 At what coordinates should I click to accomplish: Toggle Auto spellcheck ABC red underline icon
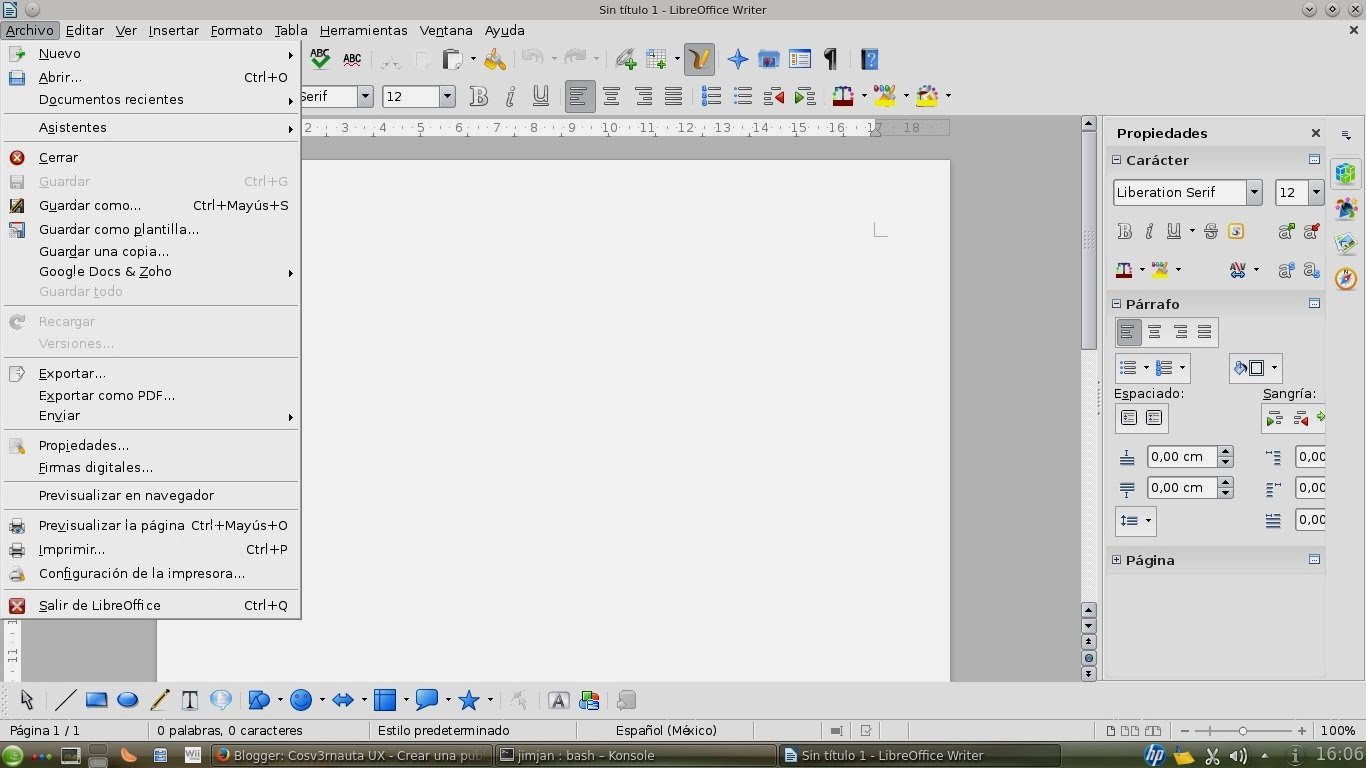click(352, 59)
